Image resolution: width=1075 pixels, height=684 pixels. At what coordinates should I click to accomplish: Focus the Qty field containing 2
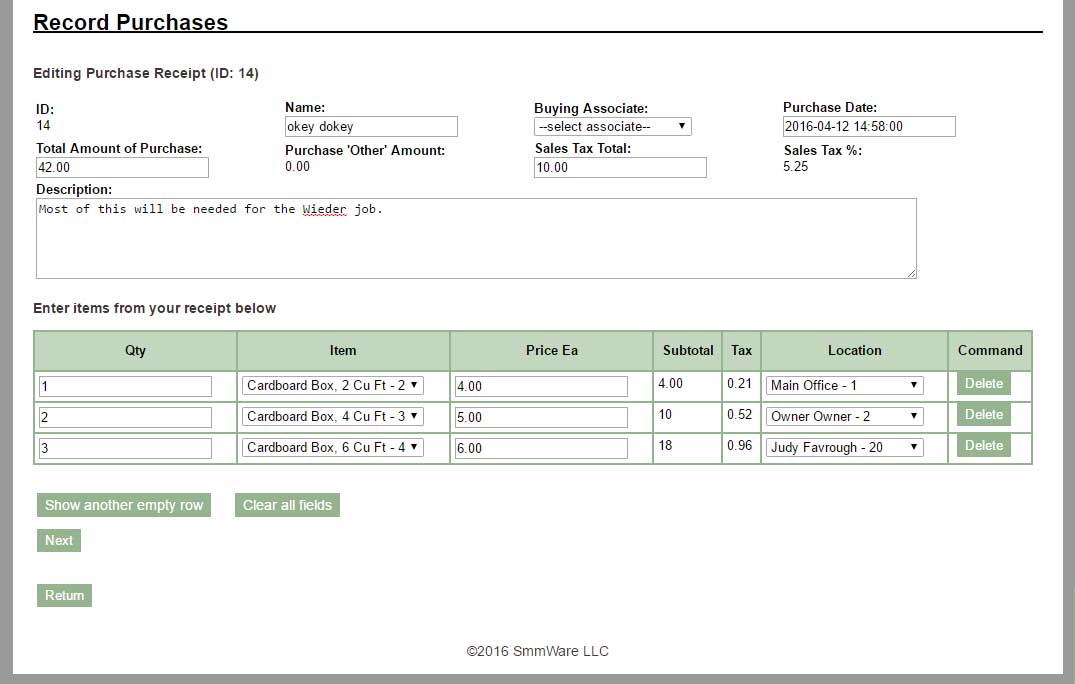(x=125, y=417)
